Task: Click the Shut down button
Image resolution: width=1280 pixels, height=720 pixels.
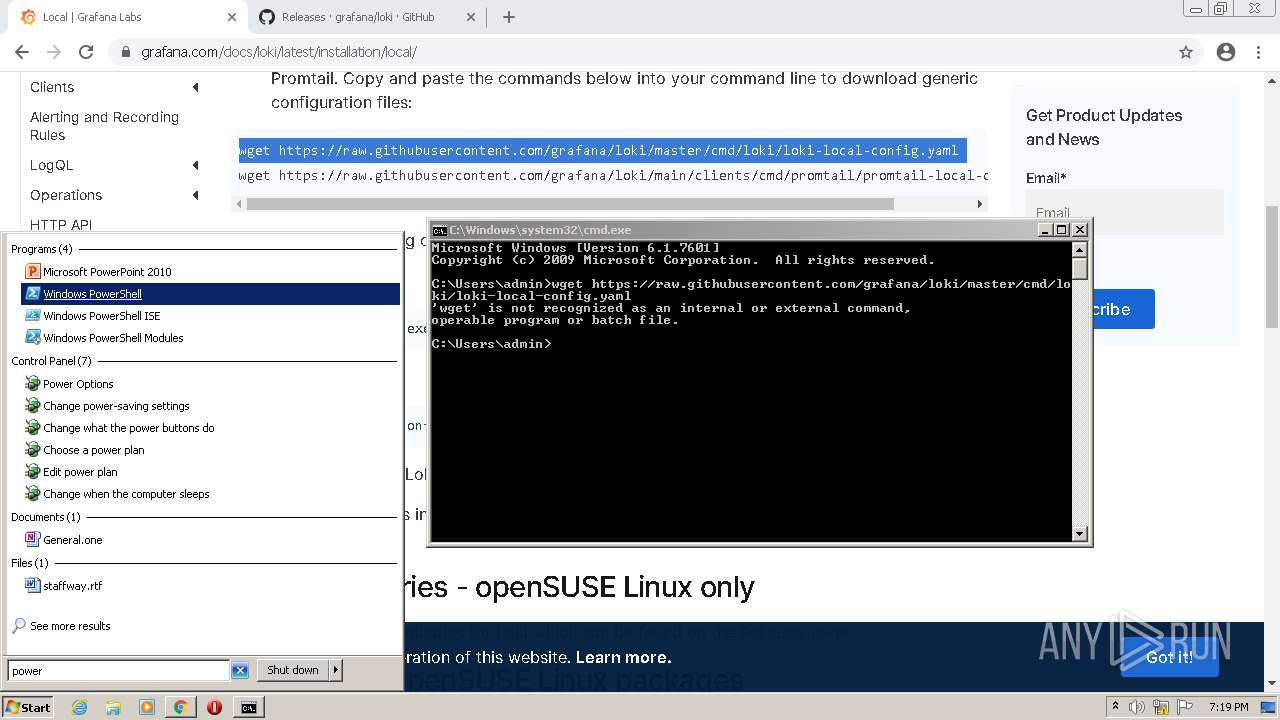Action: tap(293, 670)
